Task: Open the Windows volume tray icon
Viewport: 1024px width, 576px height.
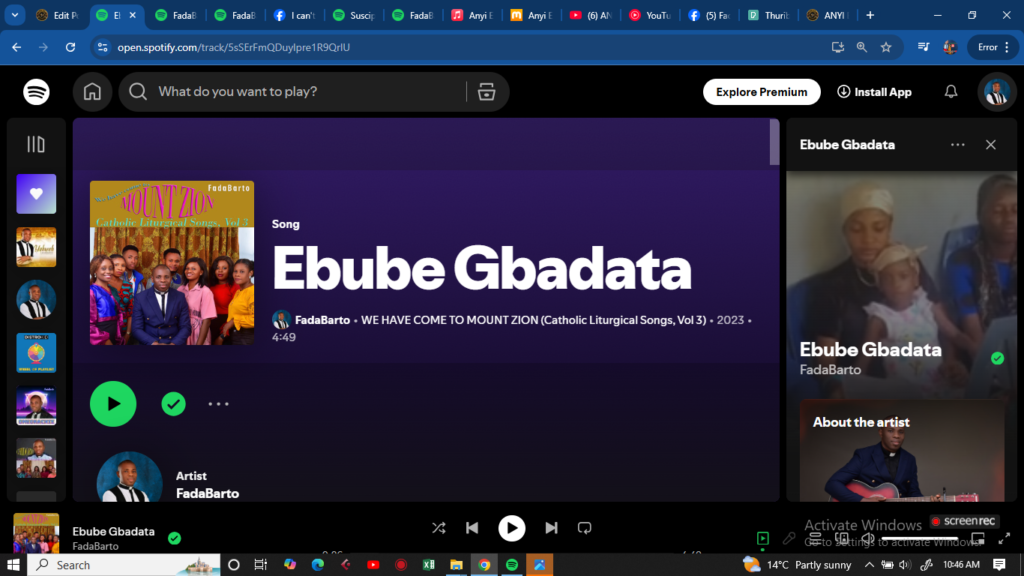Action: click(905, 565)
